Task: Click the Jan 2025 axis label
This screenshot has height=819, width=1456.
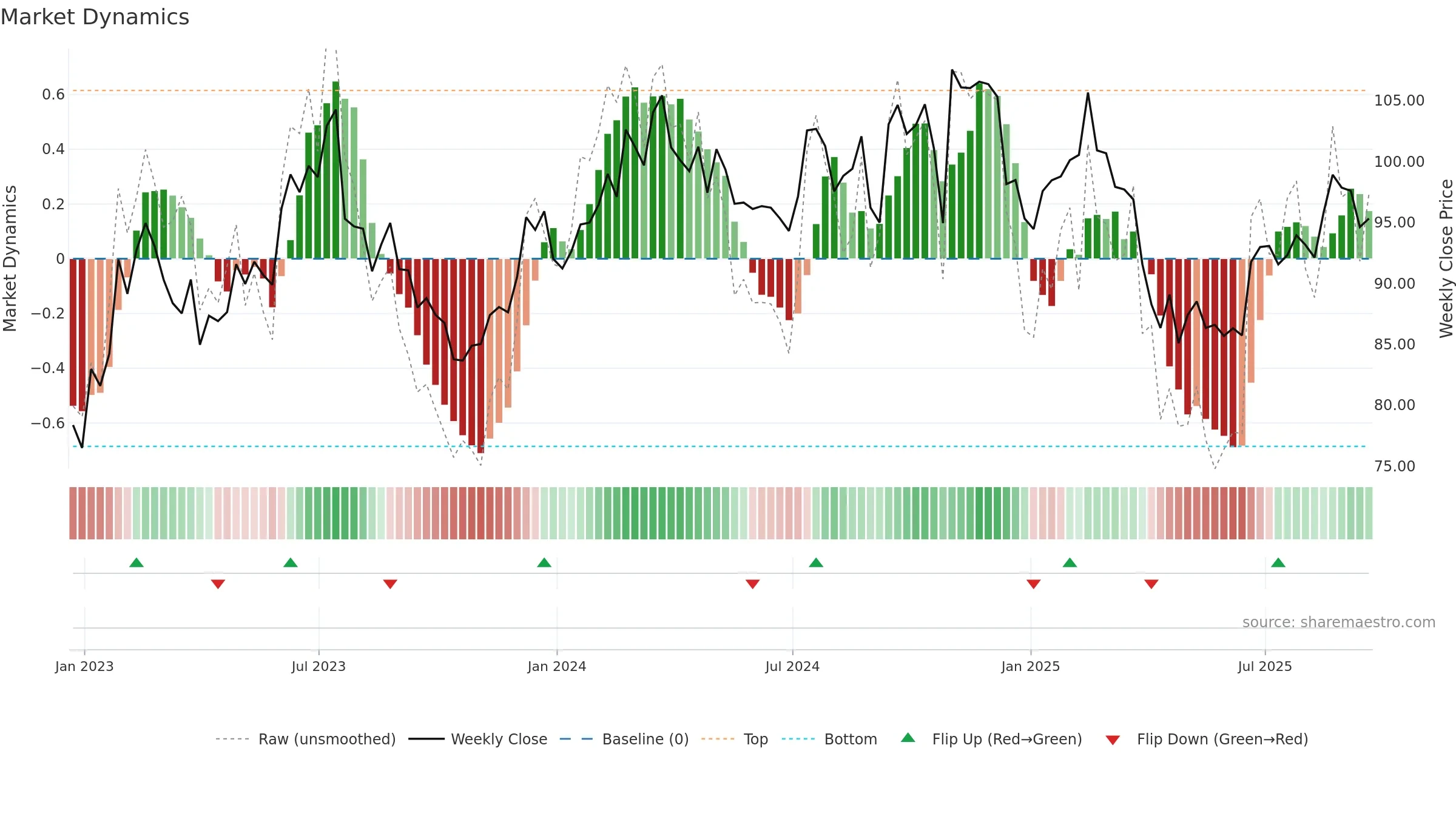Action: [x=1031, y=666]
